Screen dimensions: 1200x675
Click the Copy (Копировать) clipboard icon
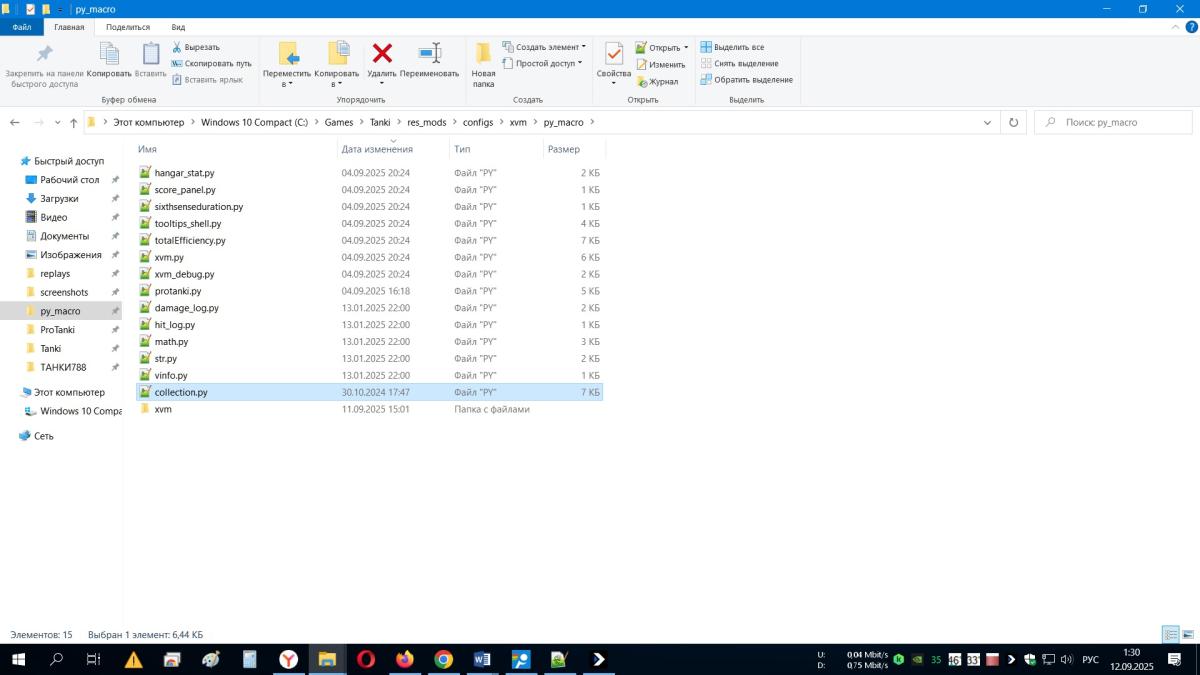coord(109,54)
